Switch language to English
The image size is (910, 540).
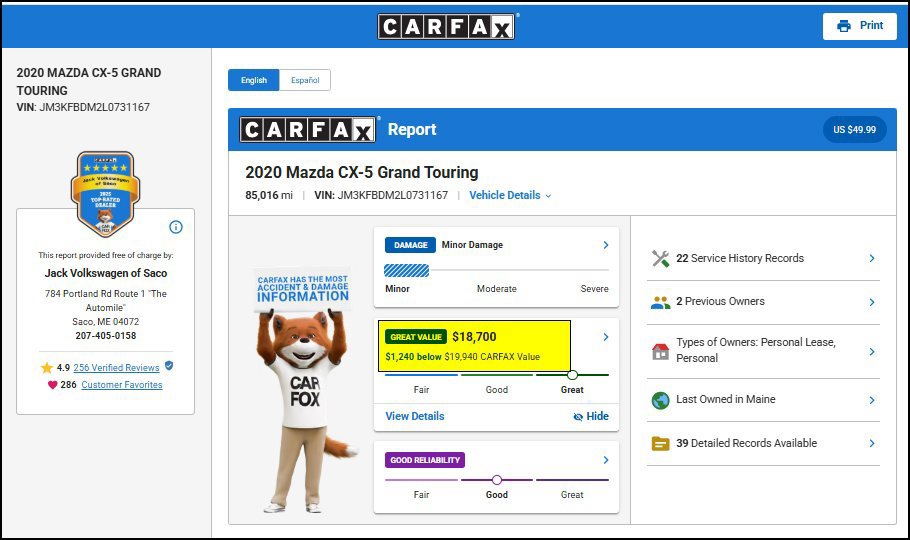pos(254,80)
